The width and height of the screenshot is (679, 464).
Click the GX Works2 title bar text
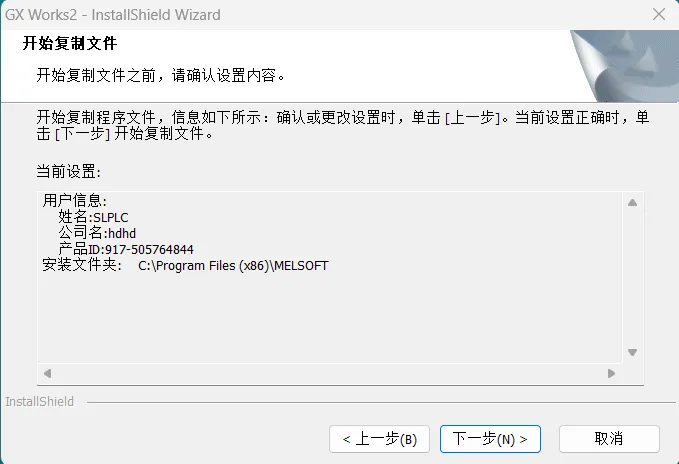pyautogui.click(x=113, y=15)
